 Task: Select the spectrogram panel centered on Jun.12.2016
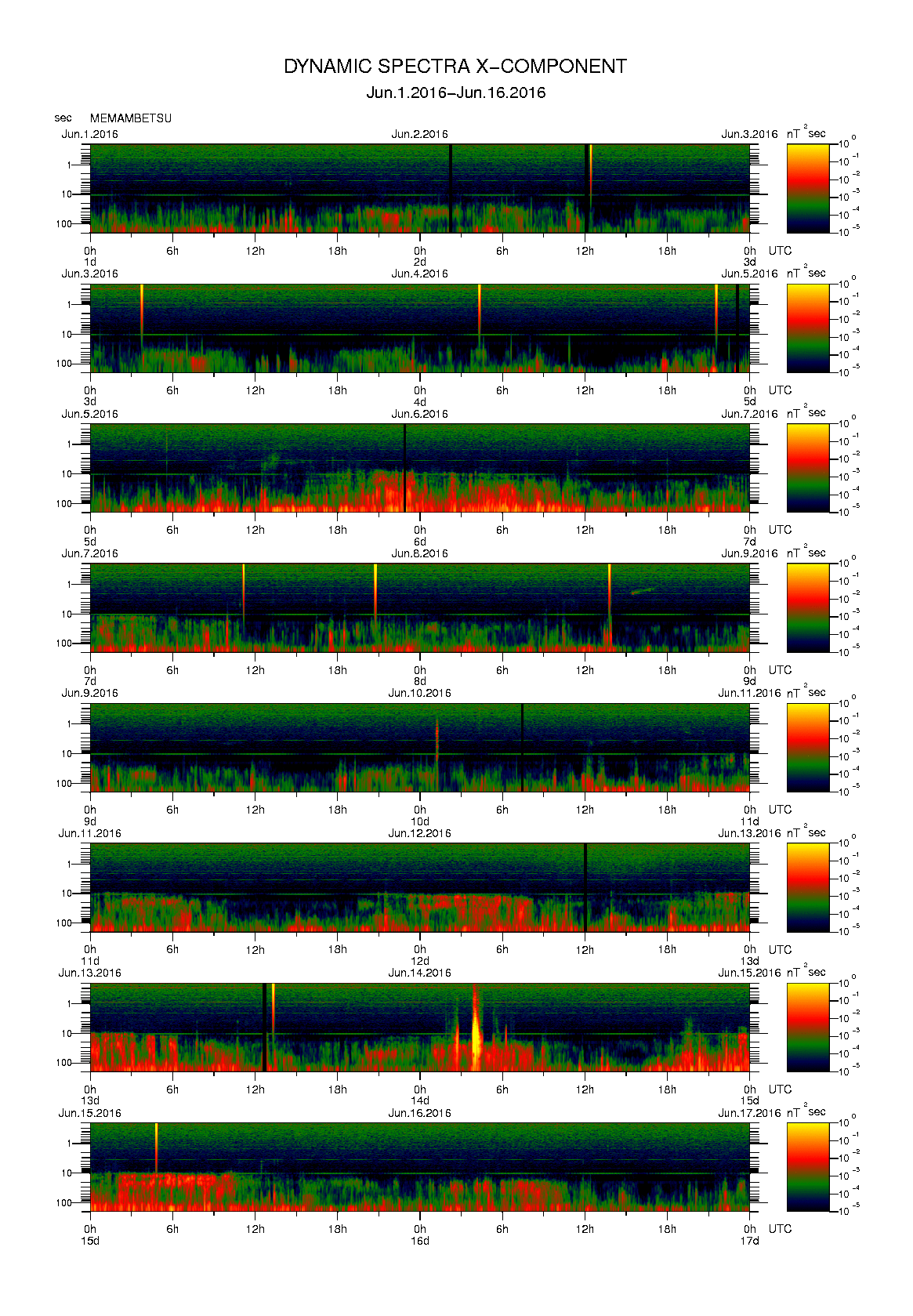[x=420, y=887]
